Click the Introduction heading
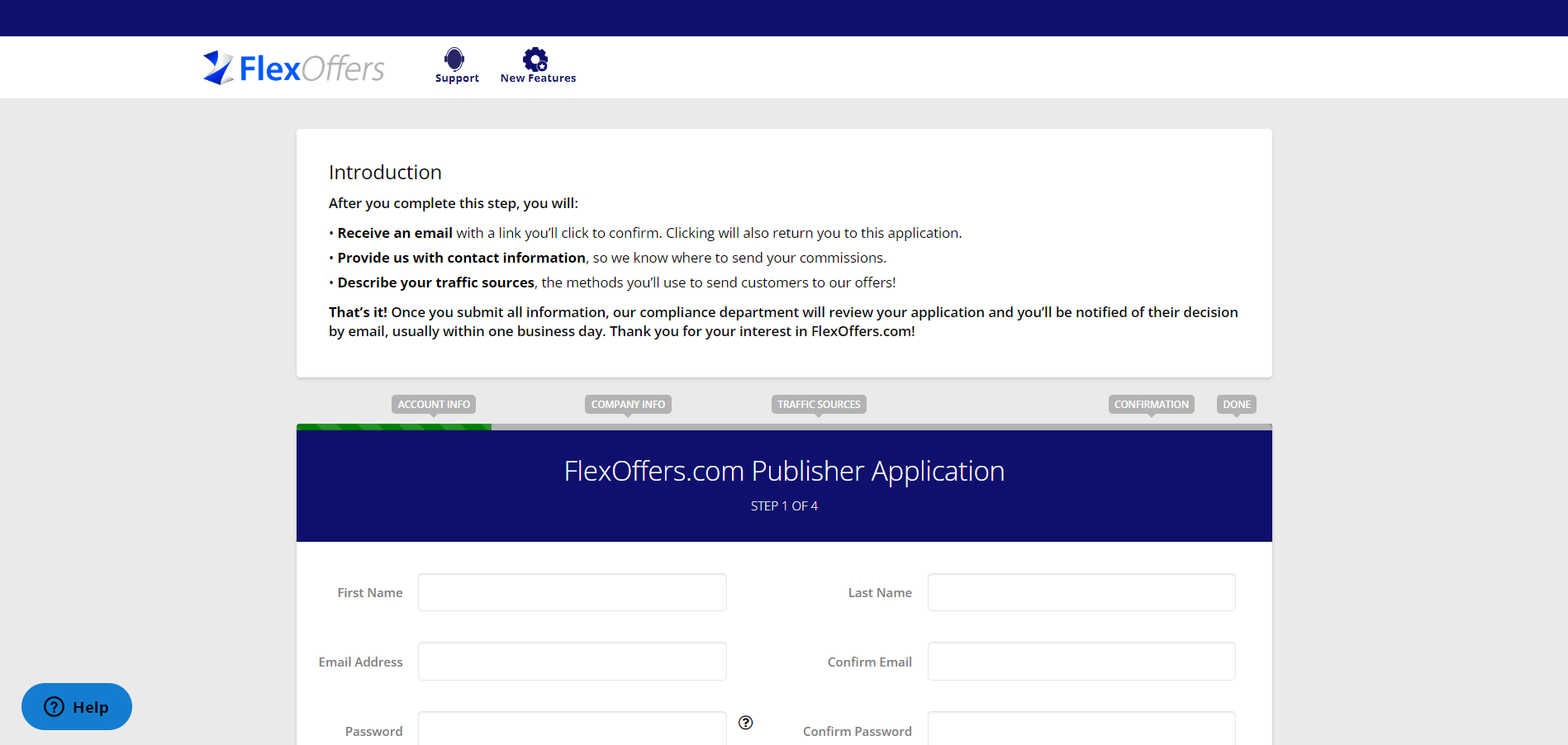 385,172
